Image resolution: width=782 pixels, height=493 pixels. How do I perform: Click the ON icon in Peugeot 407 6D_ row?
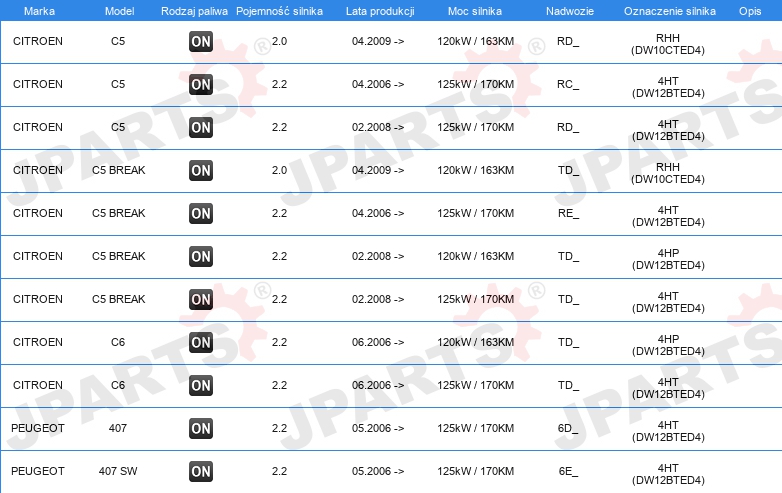pos(201,428)
